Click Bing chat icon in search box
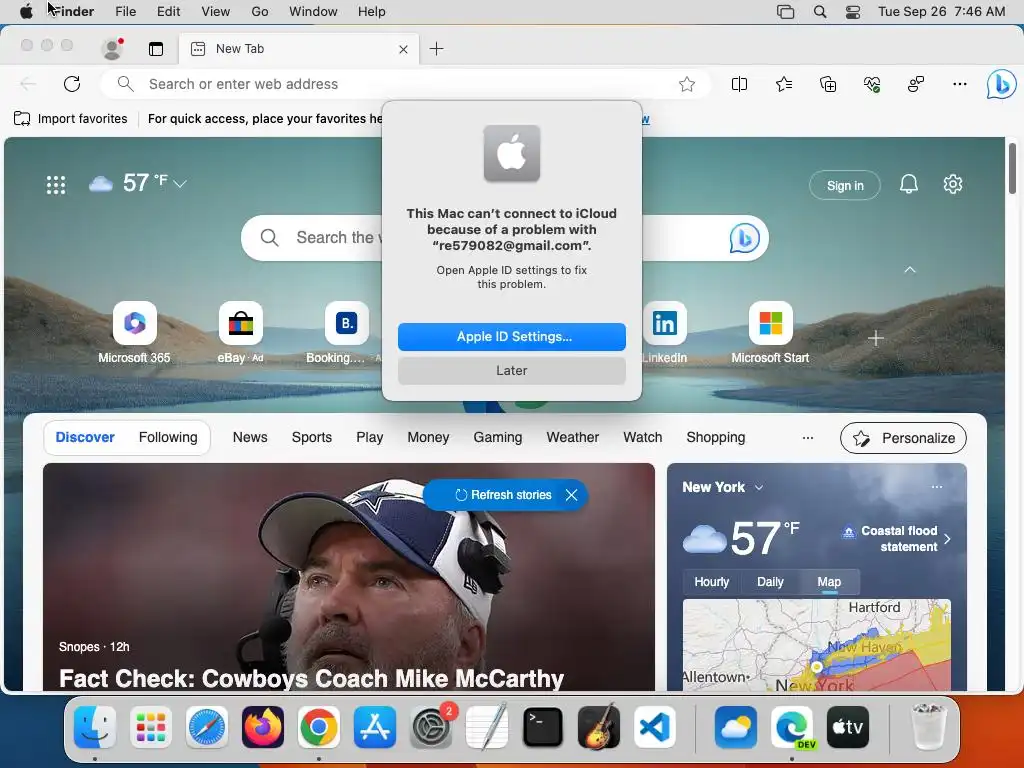 pyautogui.click(x=744, y=238)
